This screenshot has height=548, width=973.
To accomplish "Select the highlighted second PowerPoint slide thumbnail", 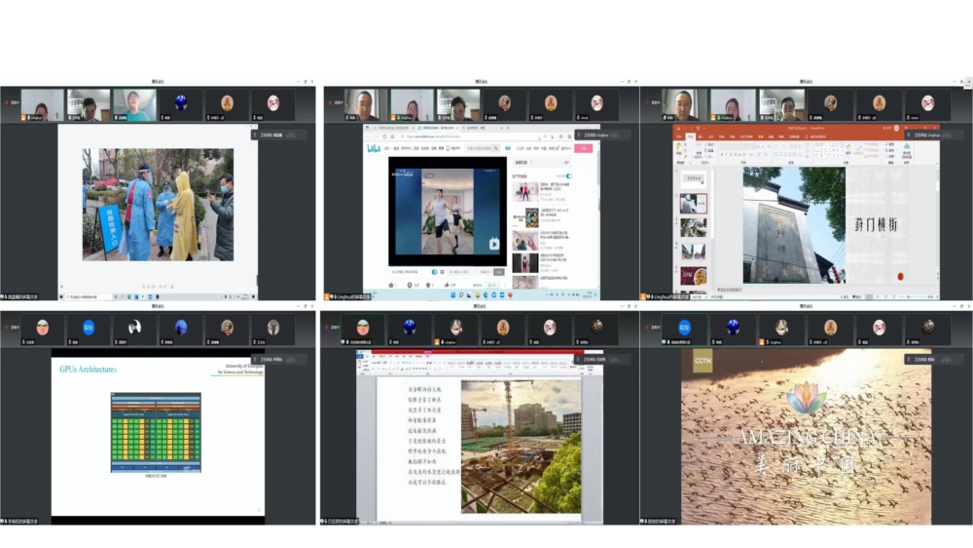I will [693, 203].
